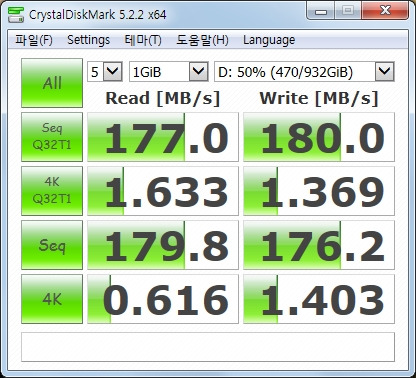Open the 파일(F) menu
Viewport: 416px width, 378px height.
(x=34, y=40)
